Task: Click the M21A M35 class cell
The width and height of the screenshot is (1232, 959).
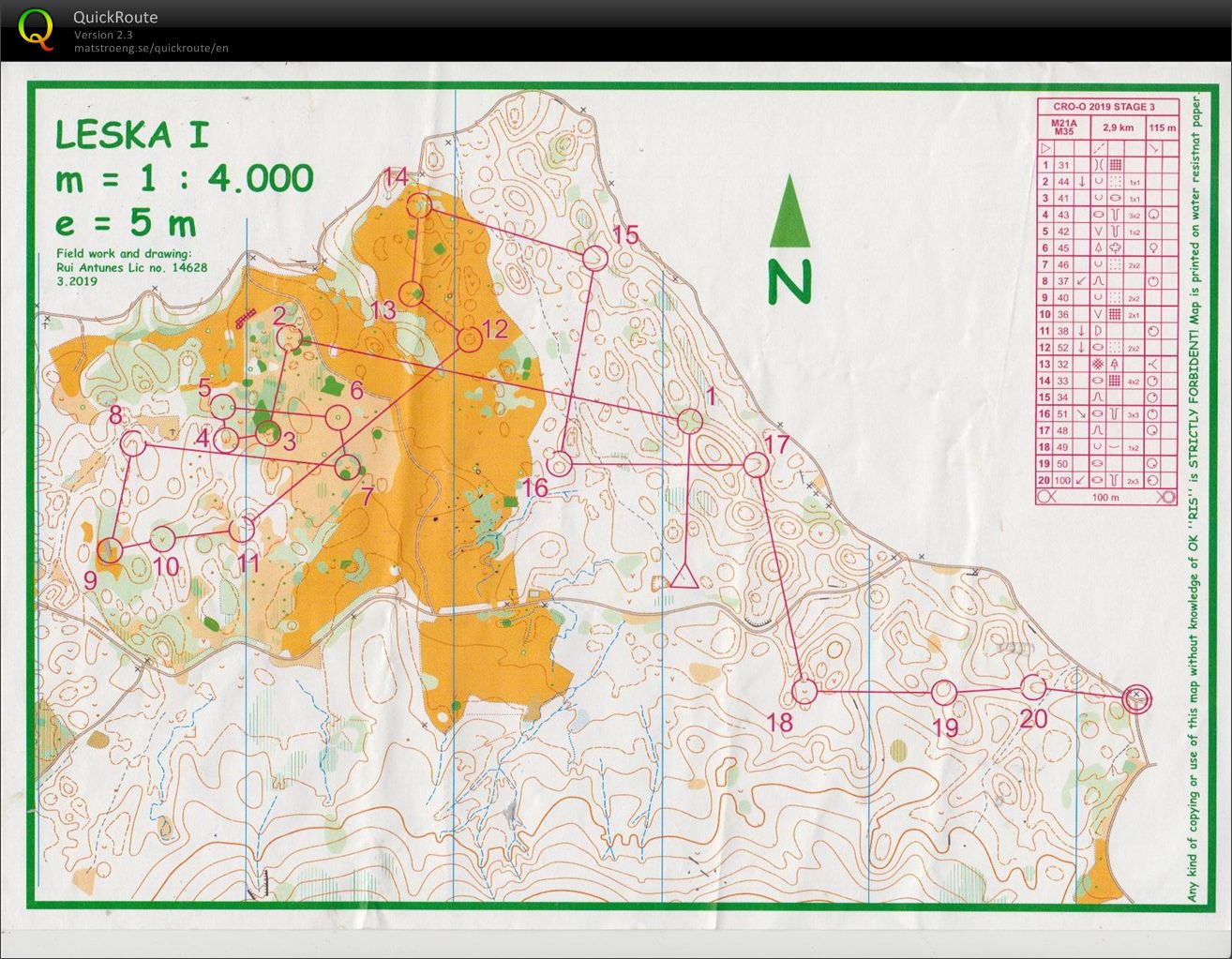Action: [1062, 127]
